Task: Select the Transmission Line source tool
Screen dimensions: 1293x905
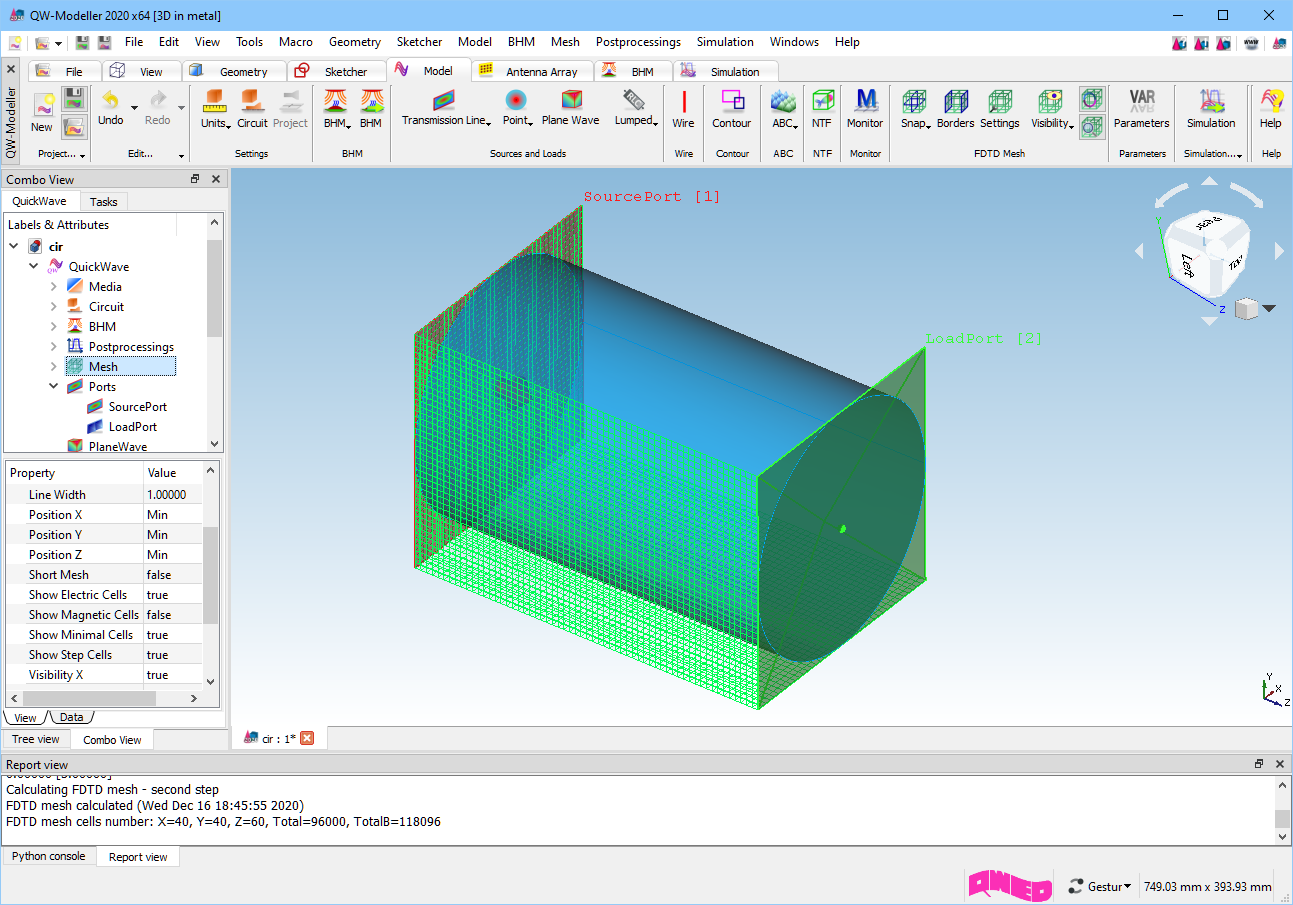Action: (x=446, y=108)
